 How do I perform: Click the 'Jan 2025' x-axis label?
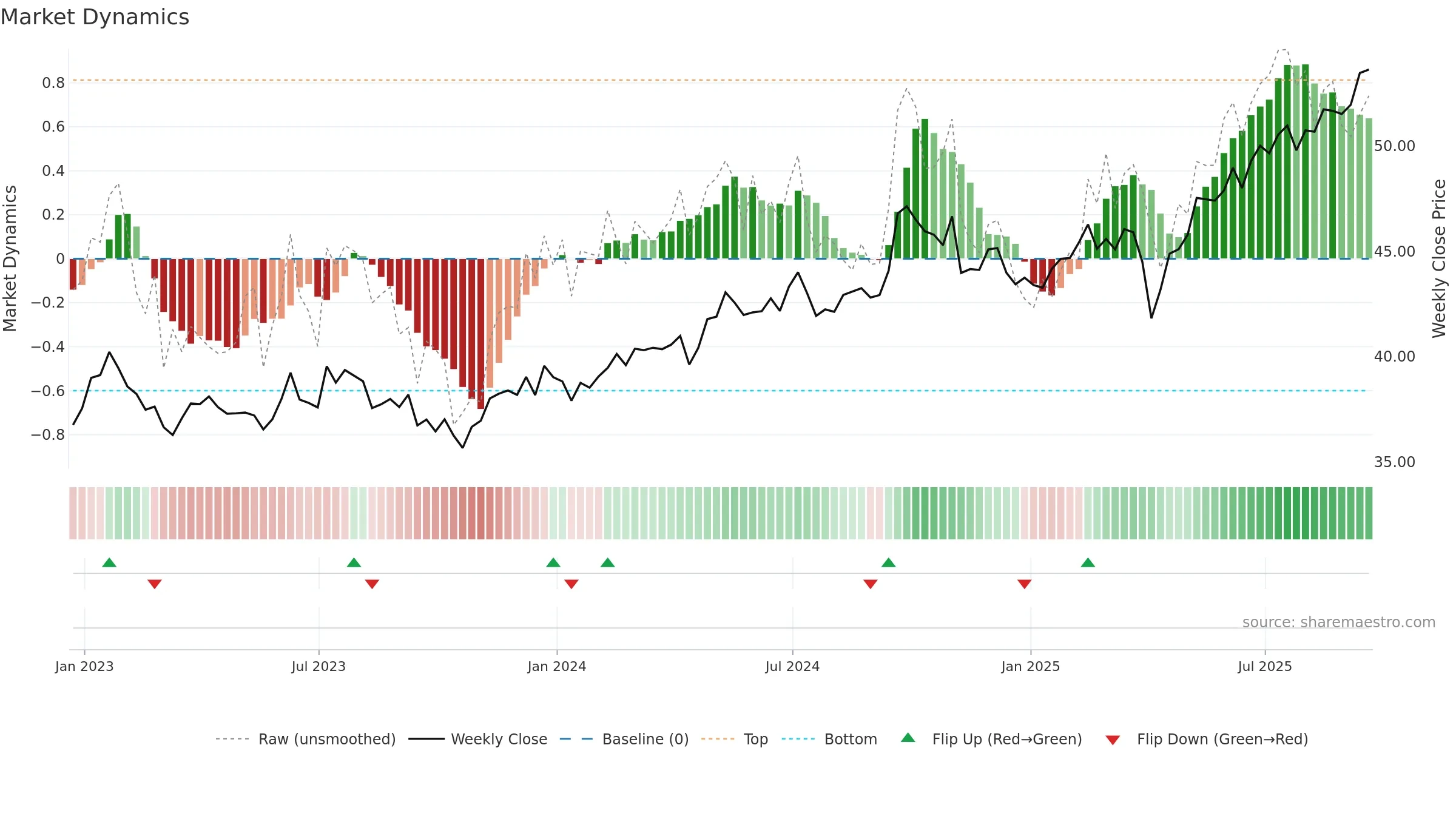click(x=1031, y=666)
